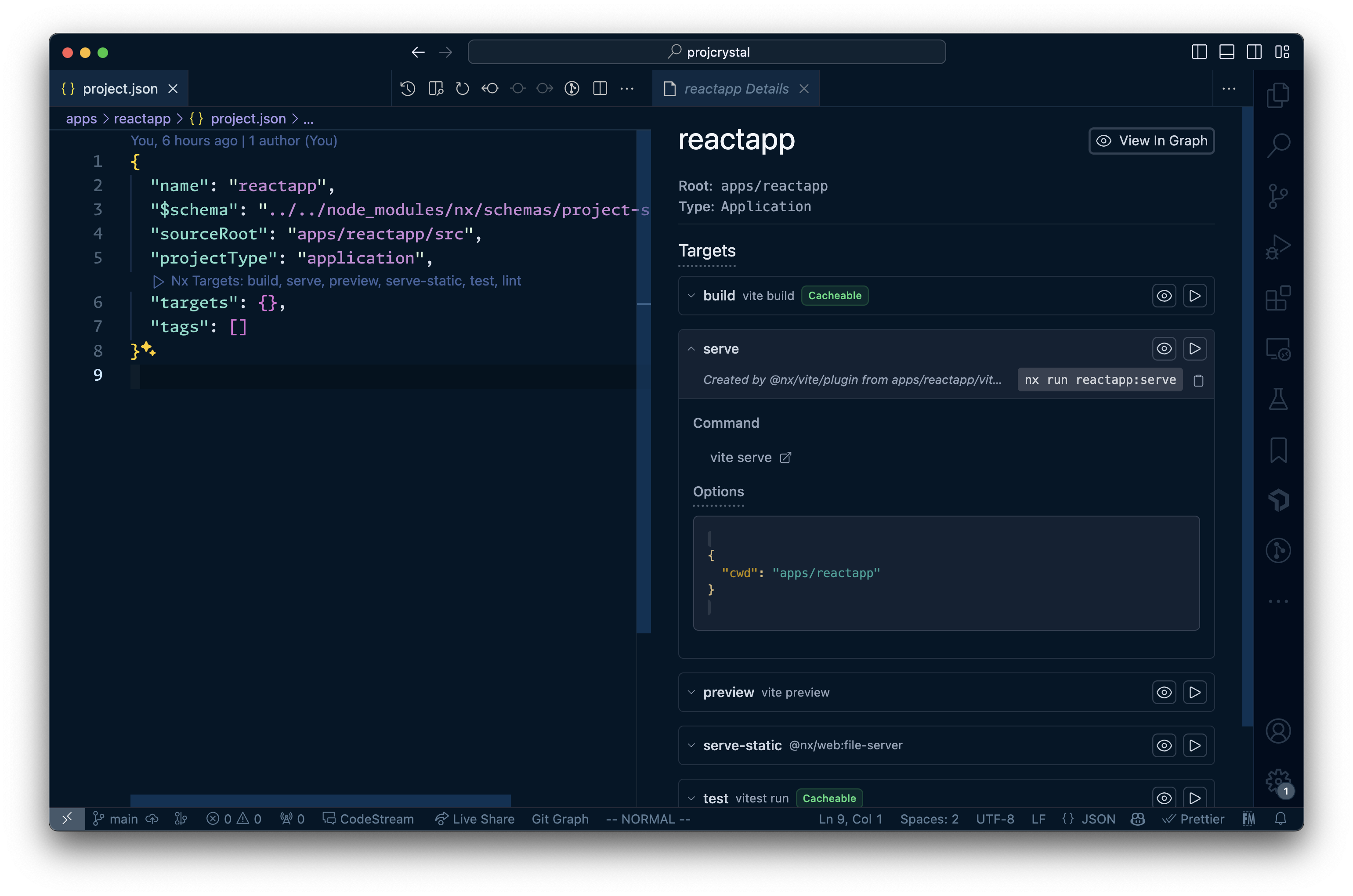Toggle primary side bar layout icon

(x=1199, y=52)
